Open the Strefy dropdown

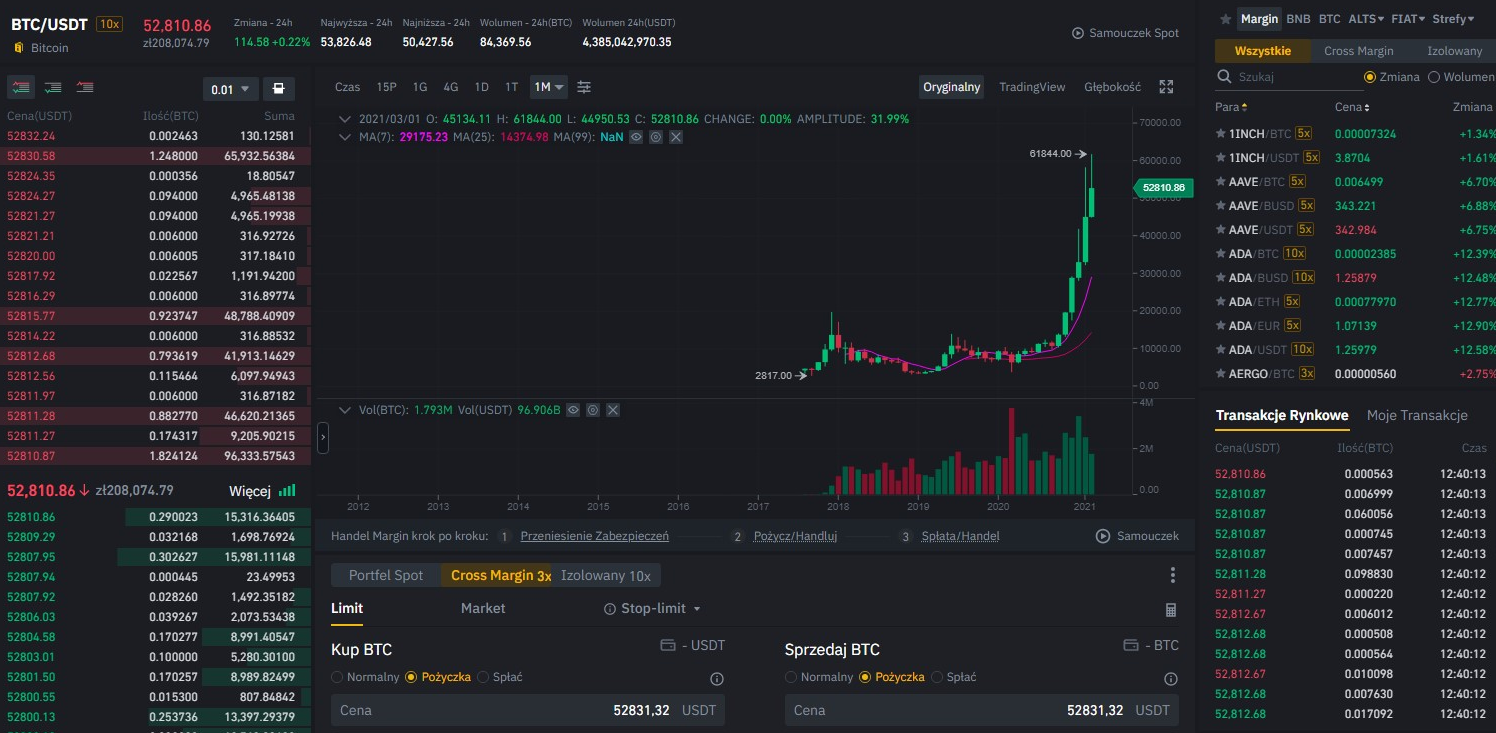point(1454,19)
